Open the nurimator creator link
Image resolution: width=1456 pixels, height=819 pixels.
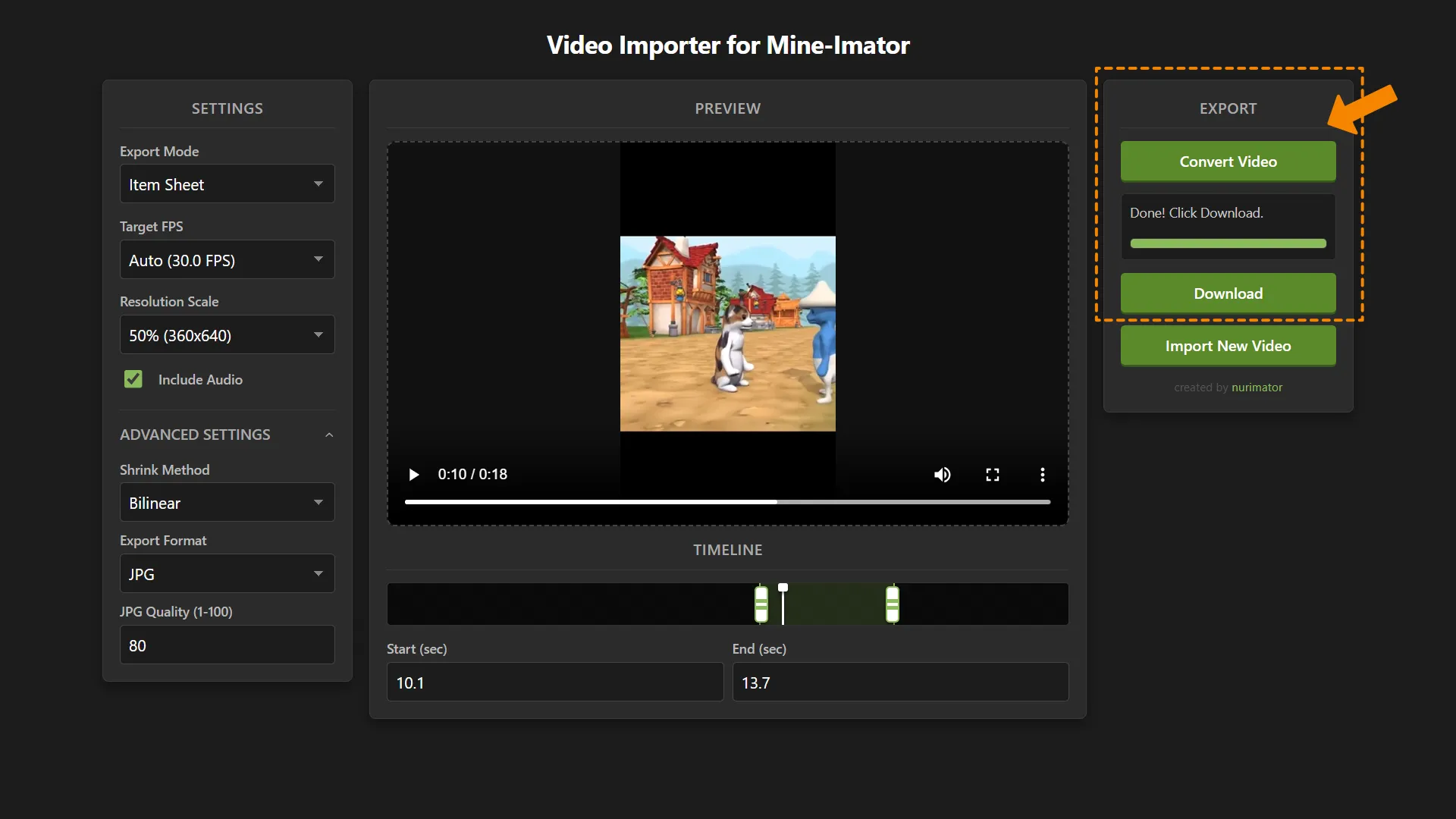(x=1257, y=388)
